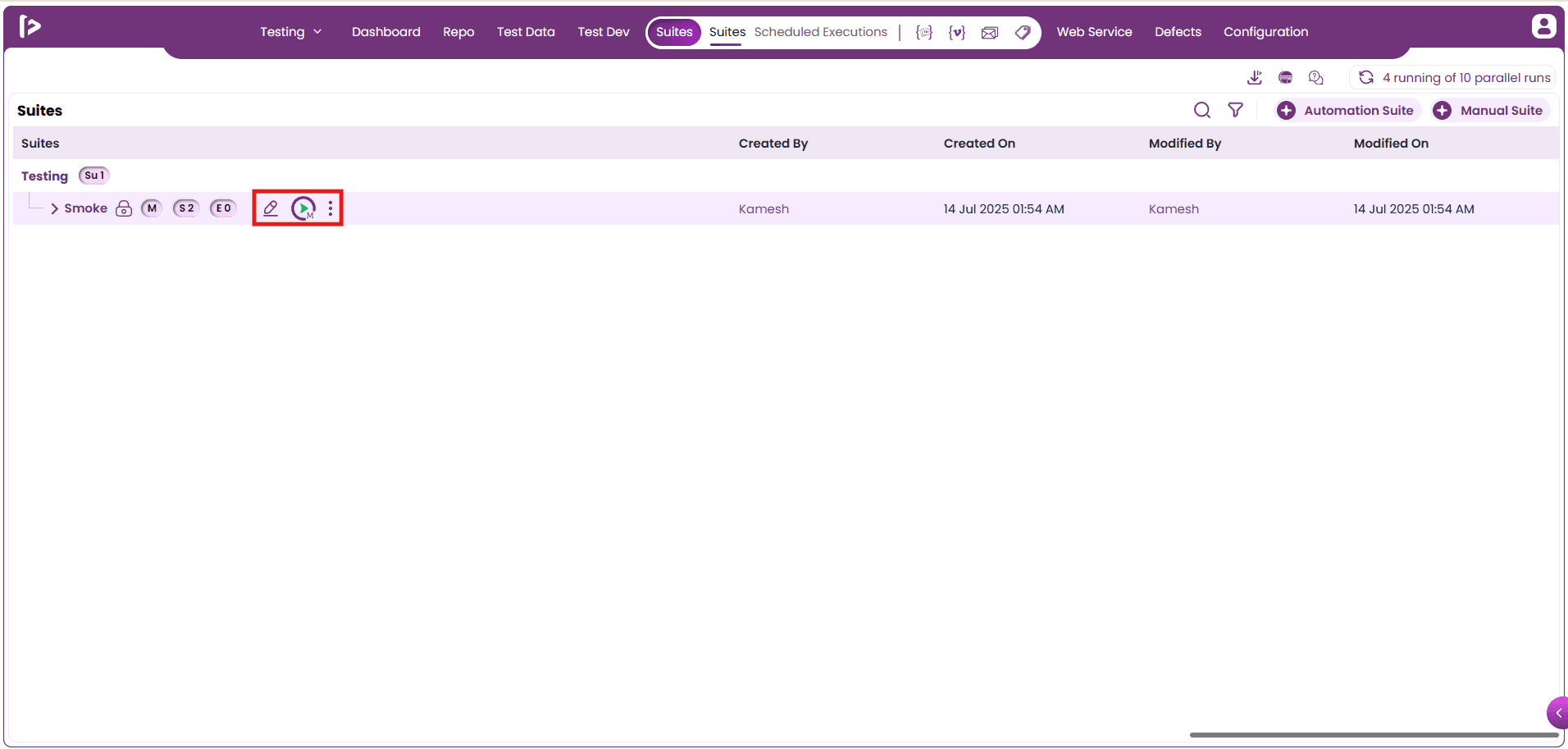Open the user profile avatar
Screen dimensions: 1568x749
1543,26
